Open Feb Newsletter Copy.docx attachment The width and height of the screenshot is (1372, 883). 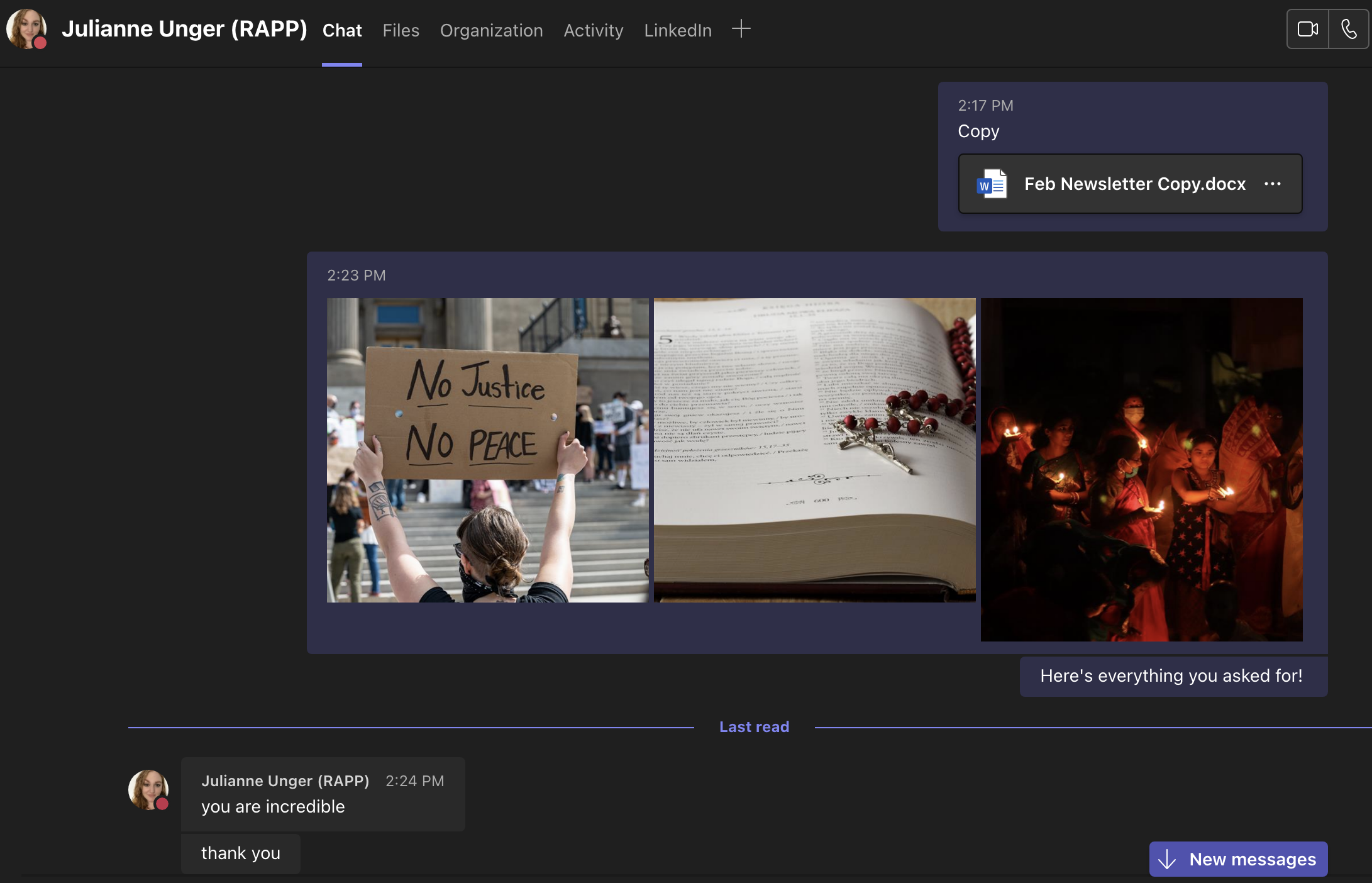click(x=1134, y=184)
